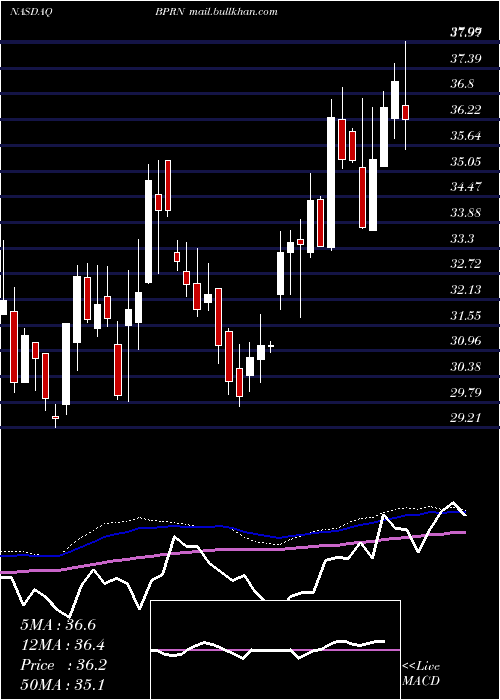Click the last red candlestick at far right
This screenshot has width=500, height=700.
[x=405, y=112]
